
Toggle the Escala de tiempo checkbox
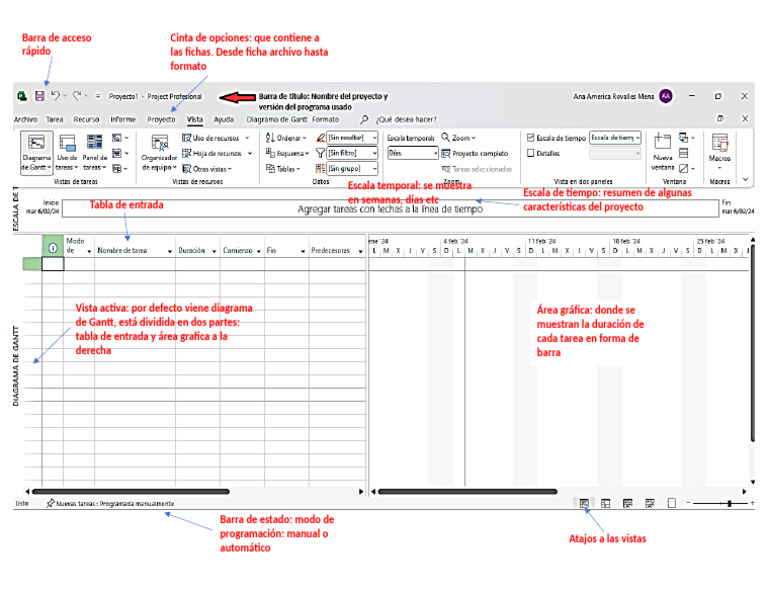click(530, 138)
